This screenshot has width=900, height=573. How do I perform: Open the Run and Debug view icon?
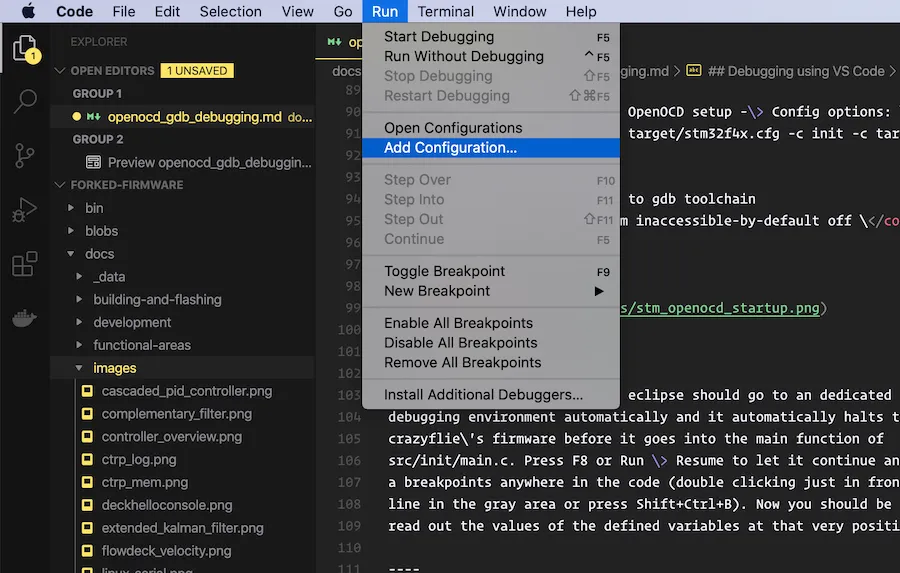[24, 210]
